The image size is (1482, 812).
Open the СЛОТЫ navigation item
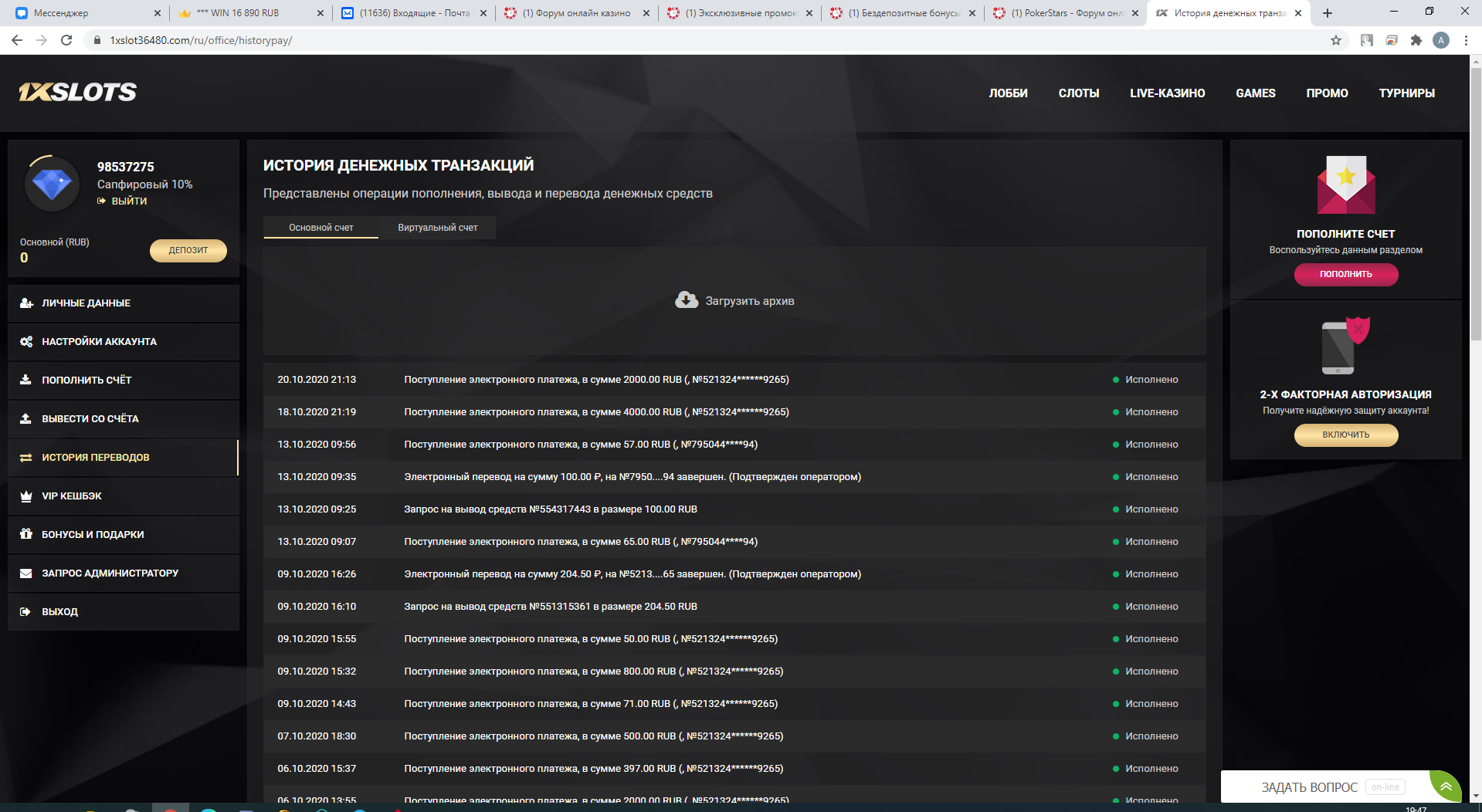(1079, 93)
